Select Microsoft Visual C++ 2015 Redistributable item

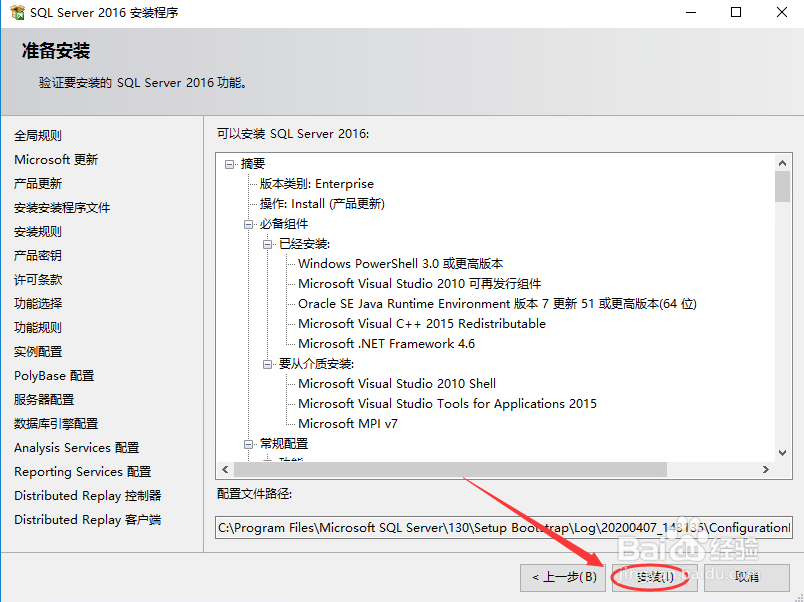point(422,324)
